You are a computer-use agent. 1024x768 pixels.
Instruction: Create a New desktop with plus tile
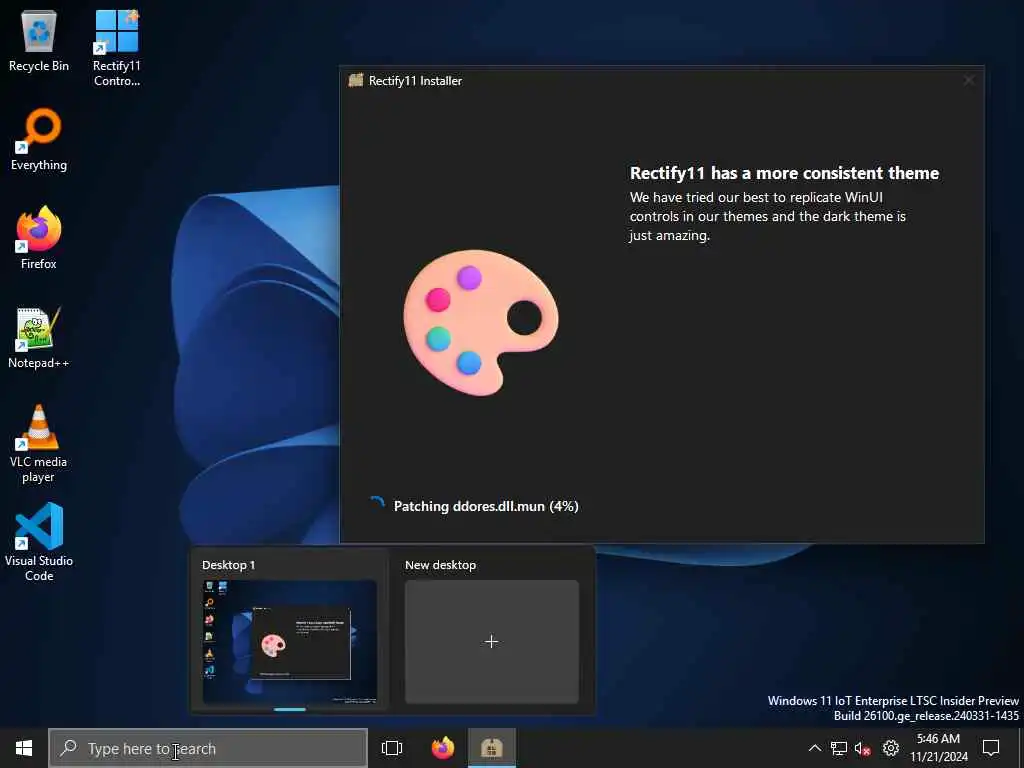492,642
